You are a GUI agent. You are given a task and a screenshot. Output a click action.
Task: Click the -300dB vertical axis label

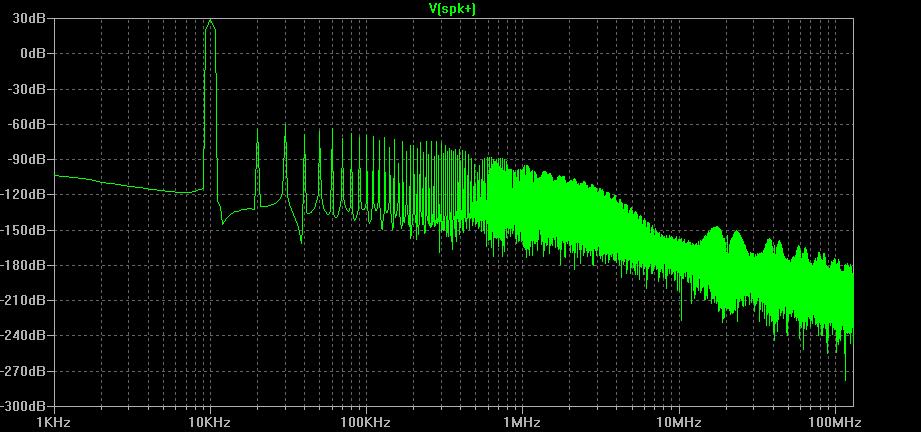(23, 407)
